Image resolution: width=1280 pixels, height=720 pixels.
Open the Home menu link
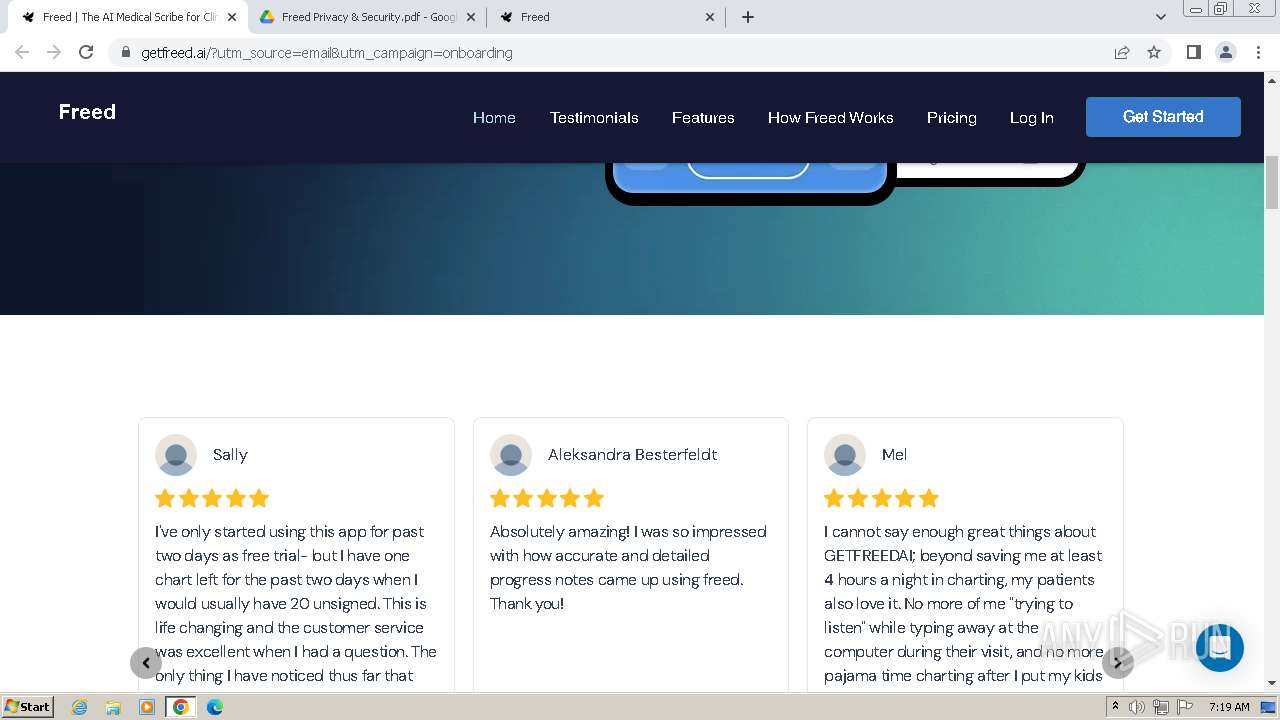tap(494, 117)
